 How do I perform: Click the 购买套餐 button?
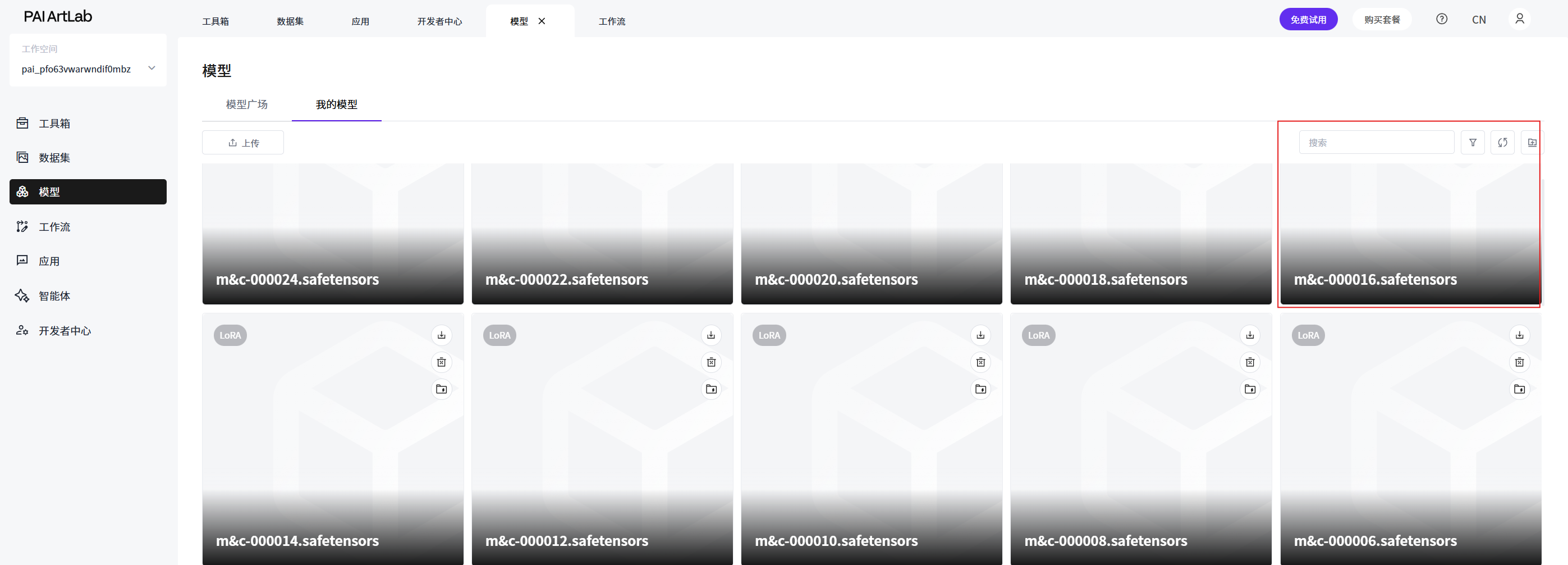coord(1382,20)
